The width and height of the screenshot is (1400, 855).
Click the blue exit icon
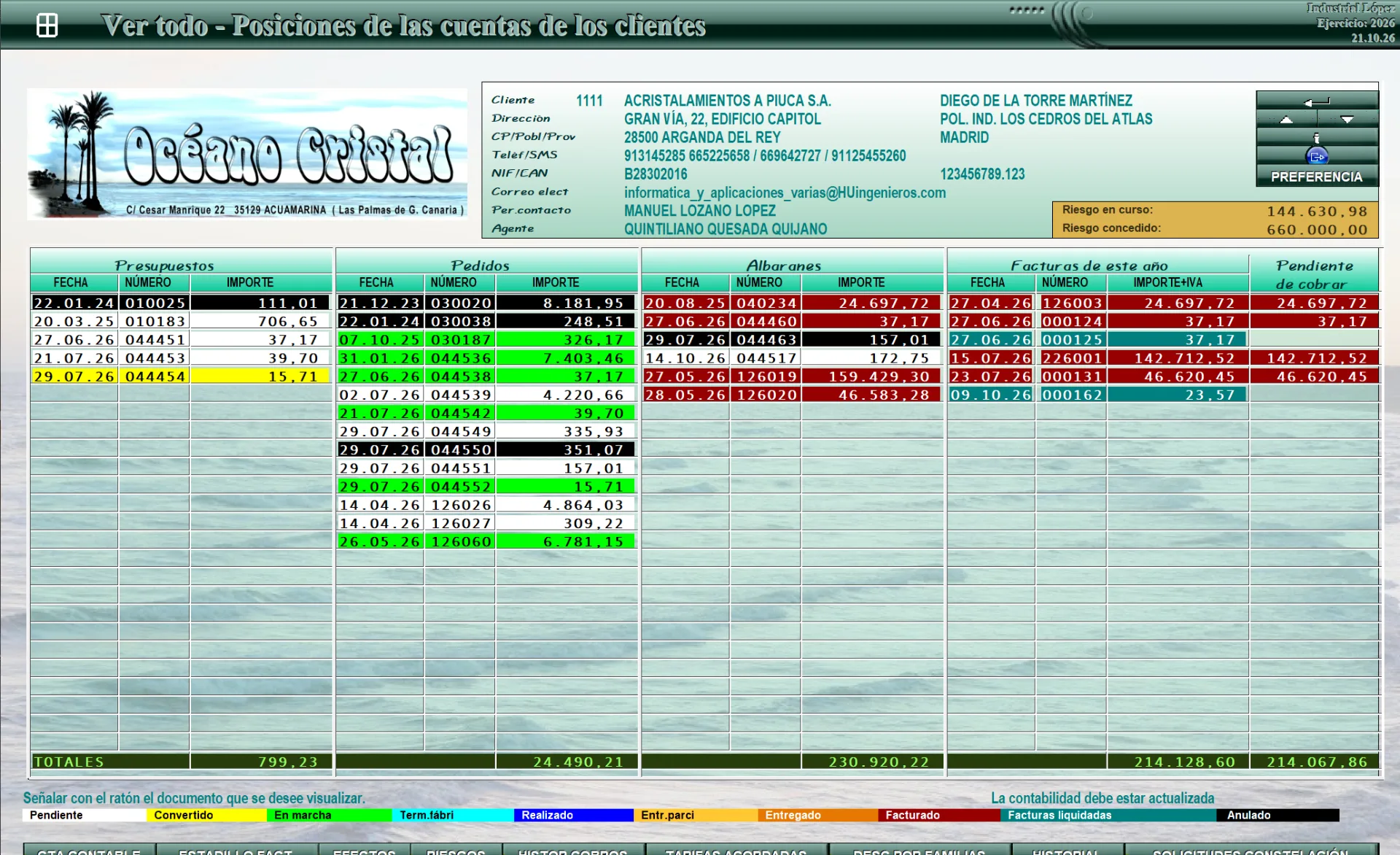pos(1317,156)
